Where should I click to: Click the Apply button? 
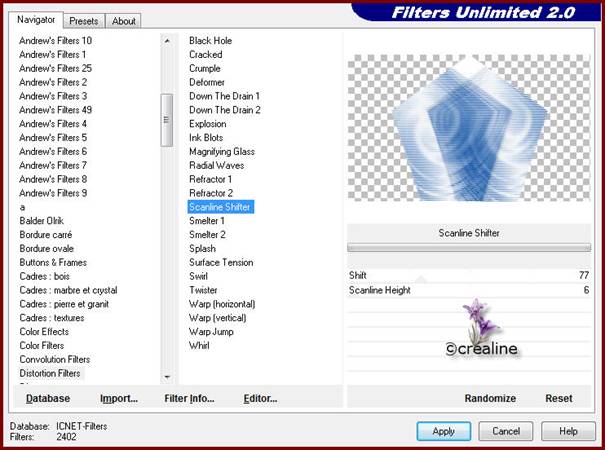click(444, 431)
